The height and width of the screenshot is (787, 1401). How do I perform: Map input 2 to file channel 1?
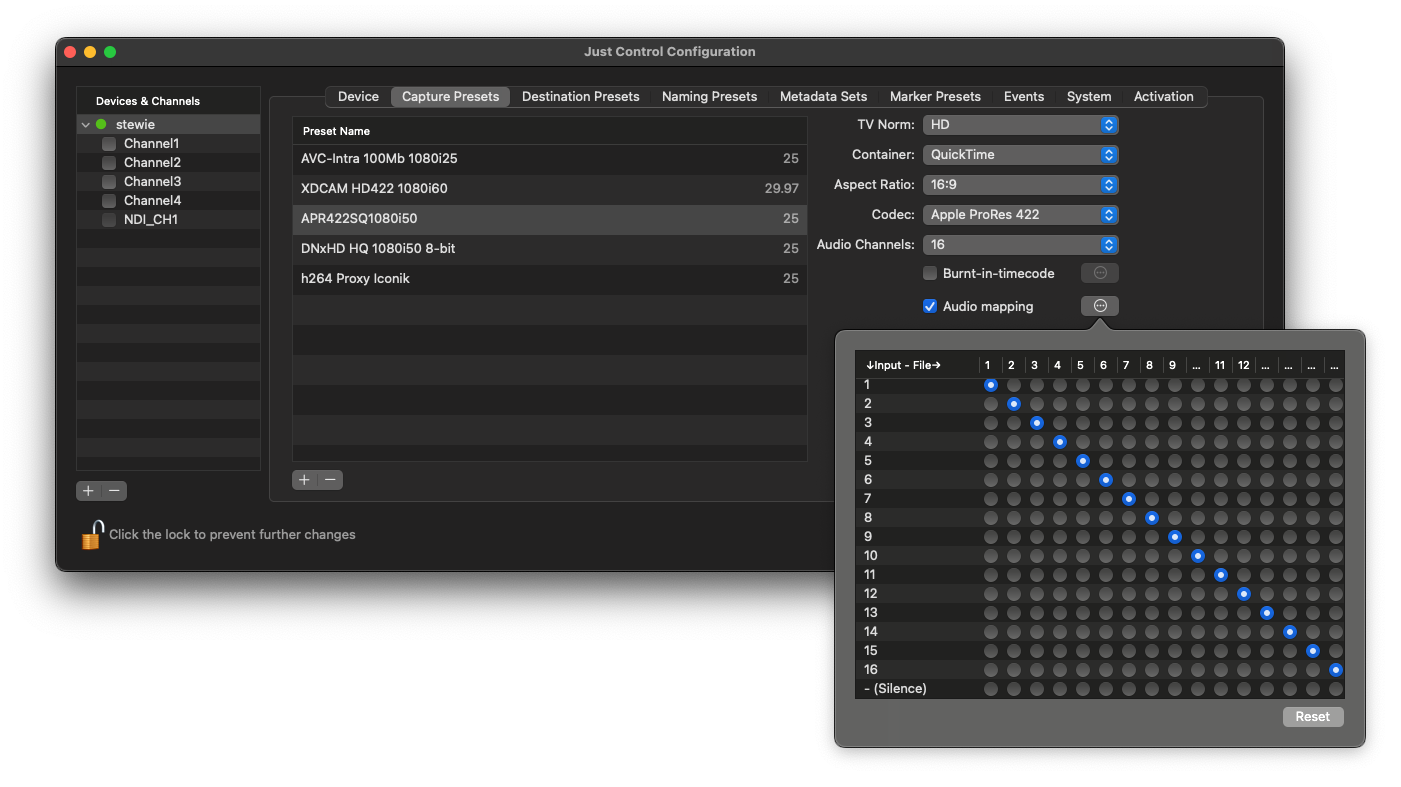coord(991,404)
